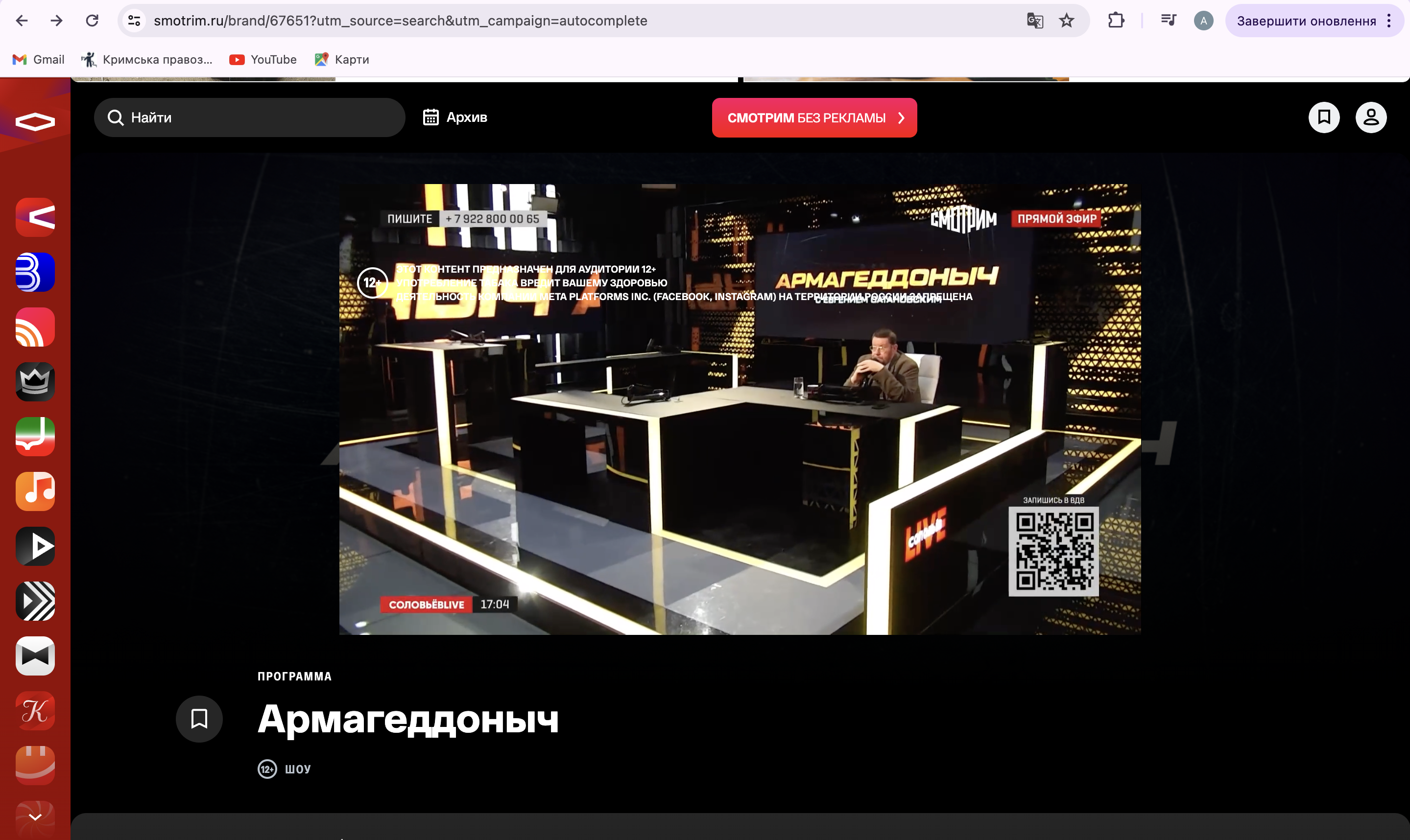Click the address bar URL
Viewport: 1410px width, 840px height.
400,21
